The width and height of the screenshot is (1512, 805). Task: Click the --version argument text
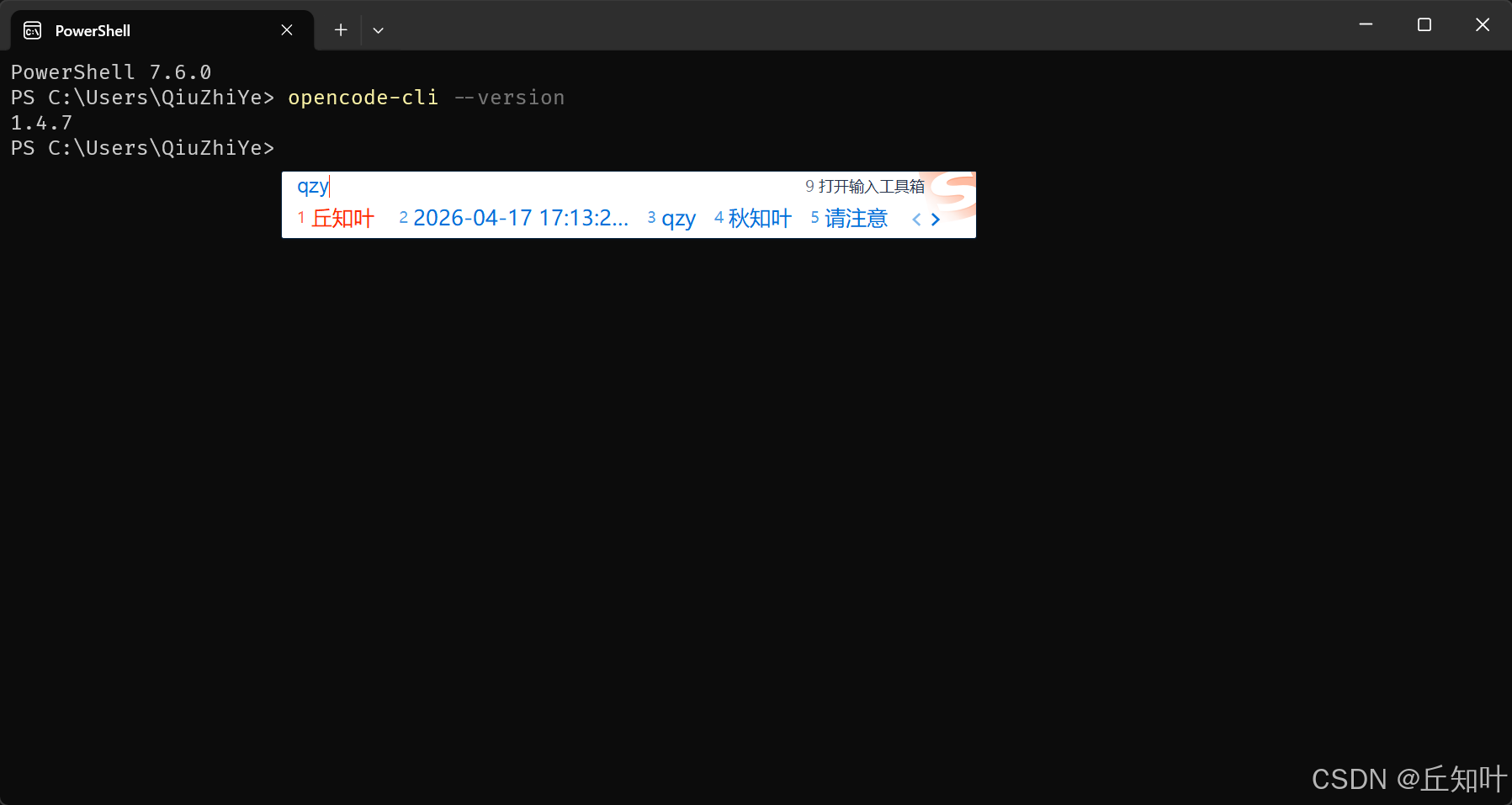coord(510,98)
